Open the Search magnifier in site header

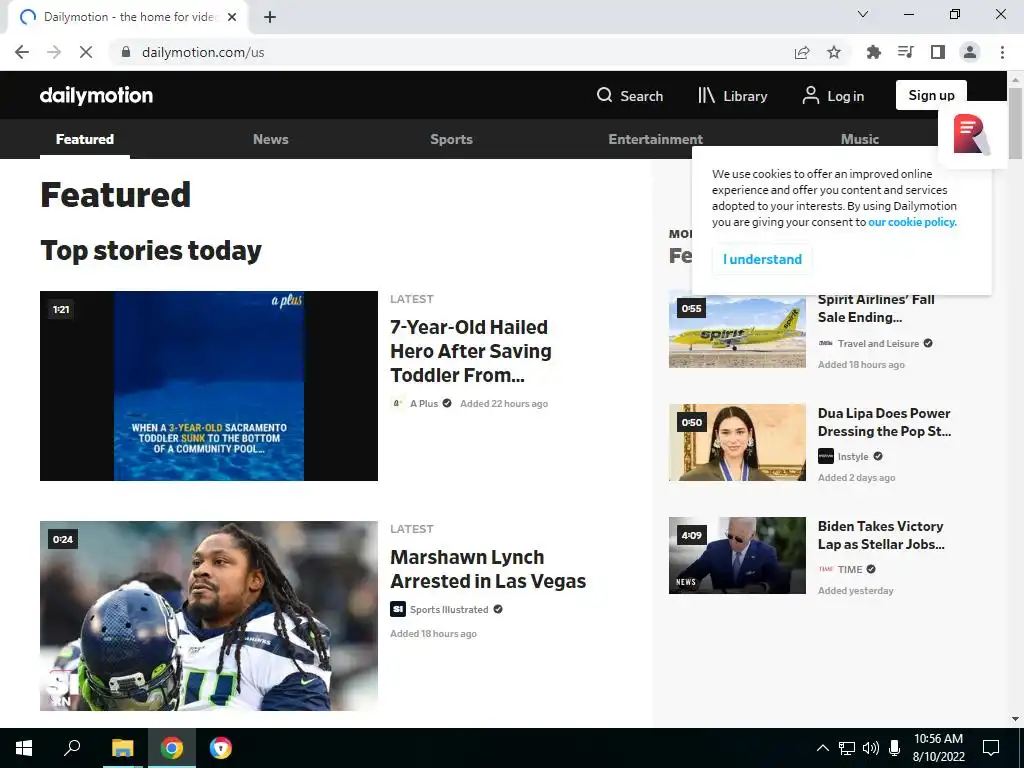604,95
